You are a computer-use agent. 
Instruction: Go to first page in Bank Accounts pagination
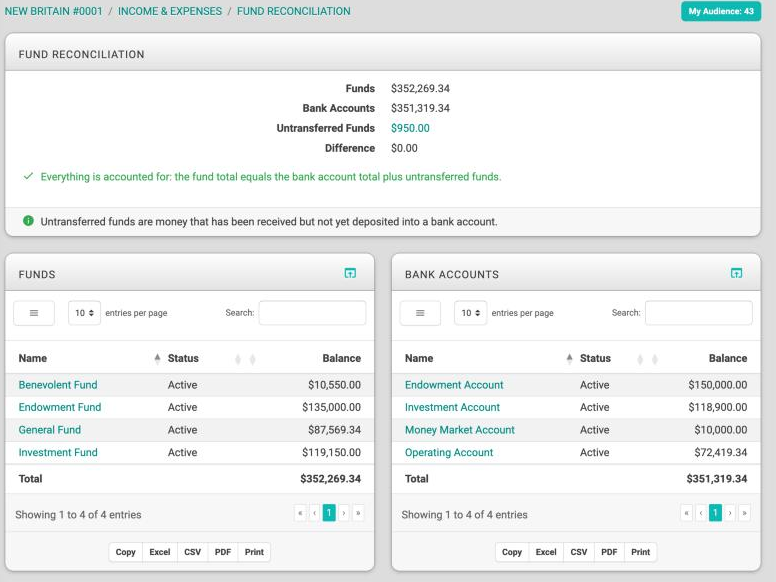point(686,513)
